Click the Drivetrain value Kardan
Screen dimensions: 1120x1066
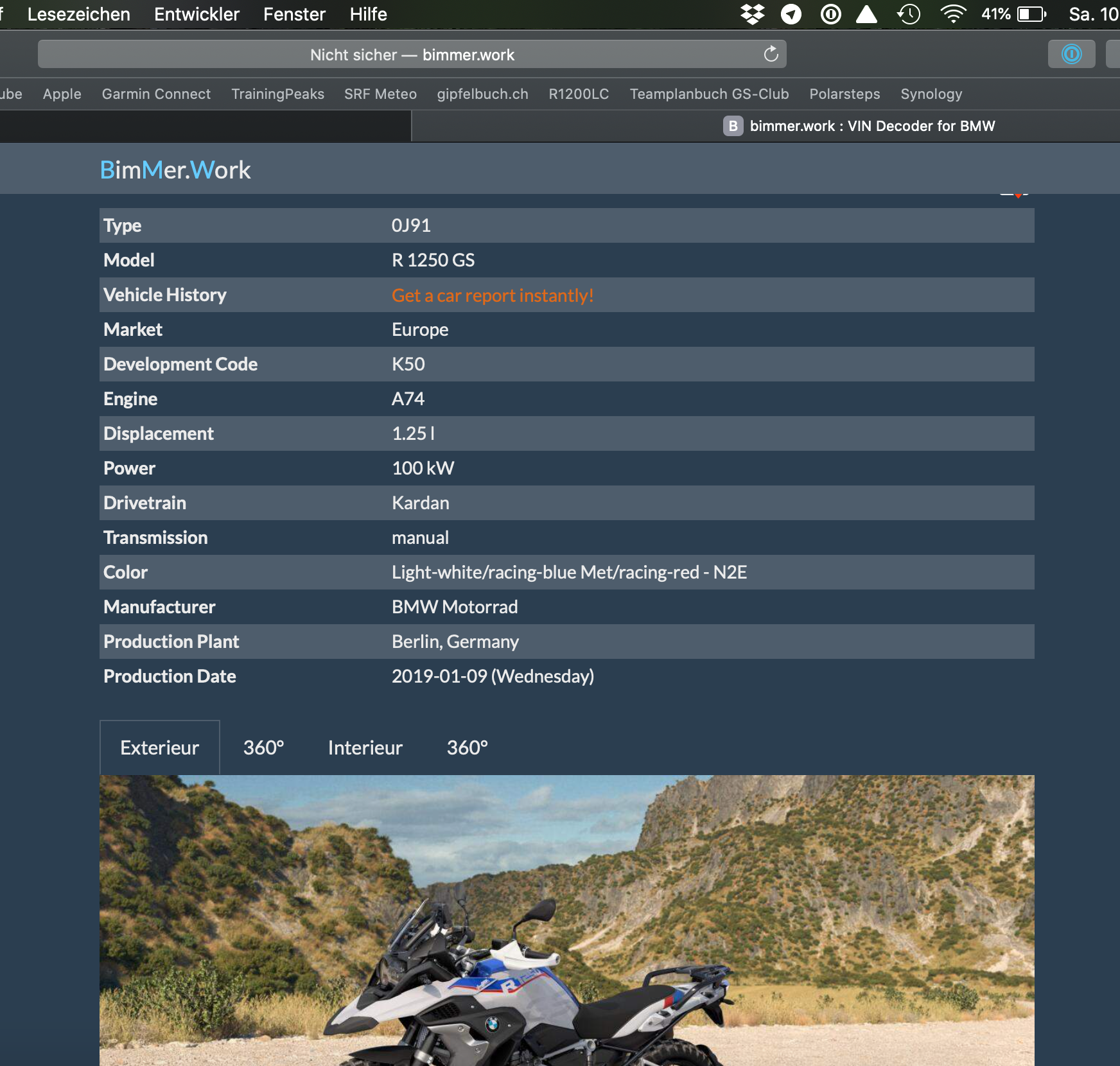(420, 503)
